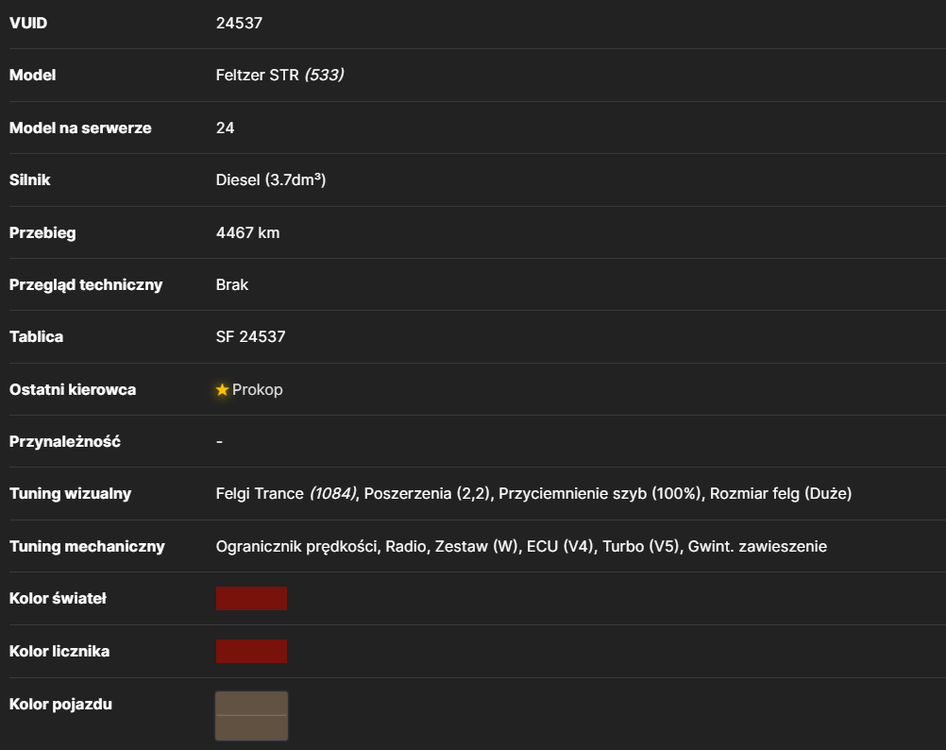Click the Kolor pojazdu label
This screenshot has height=750, width=946.
60,704
